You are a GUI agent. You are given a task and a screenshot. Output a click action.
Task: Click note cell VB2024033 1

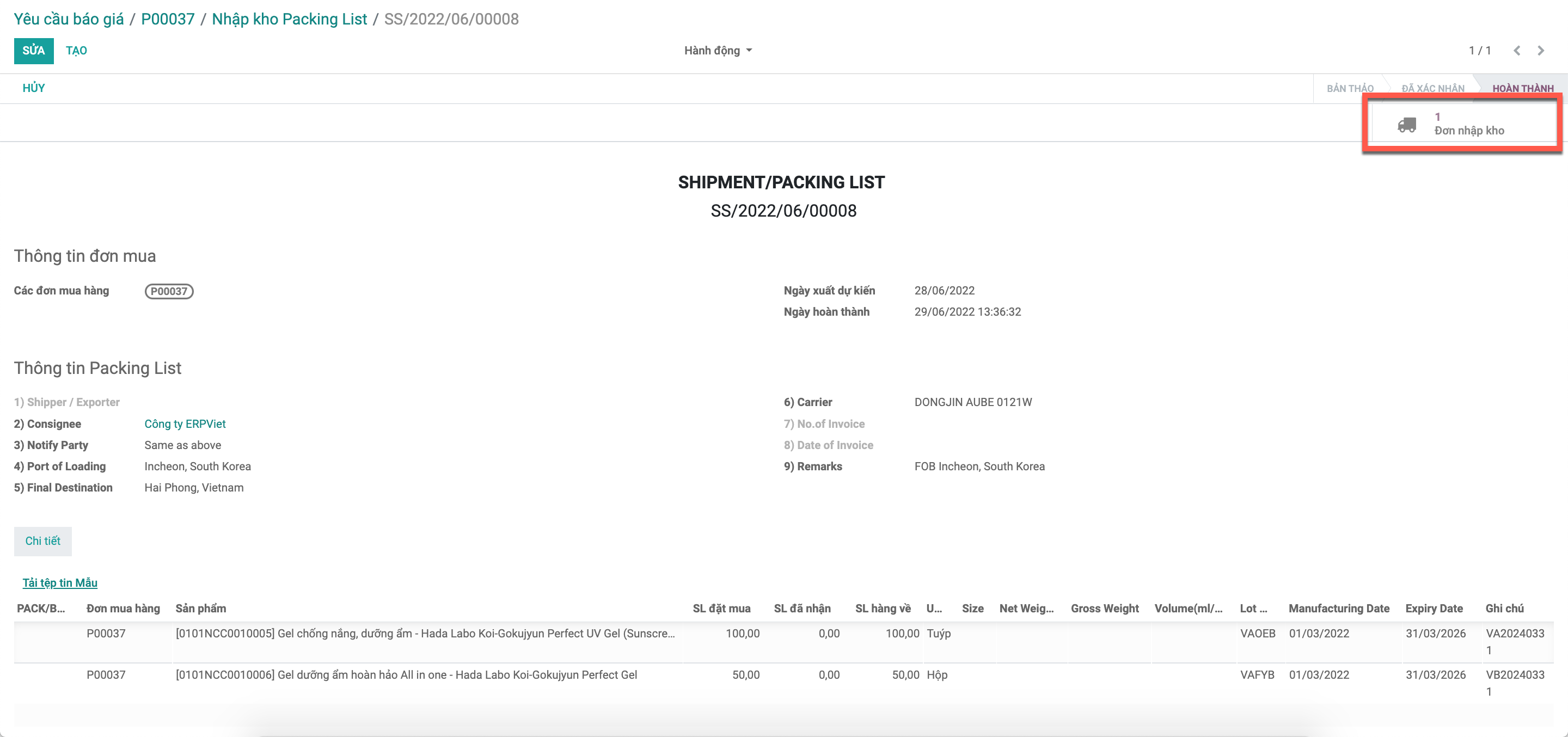1515,683
